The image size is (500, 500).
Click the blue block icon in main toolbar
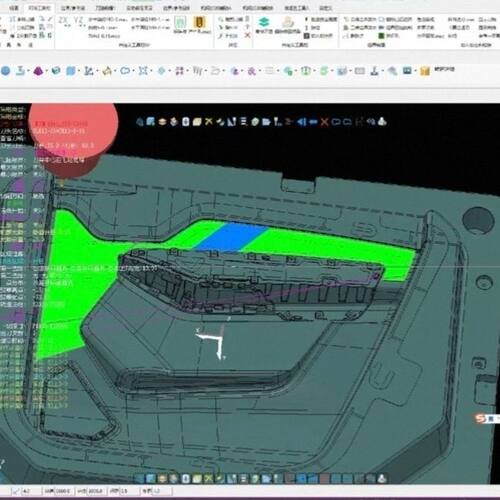(x=71, y=71)
